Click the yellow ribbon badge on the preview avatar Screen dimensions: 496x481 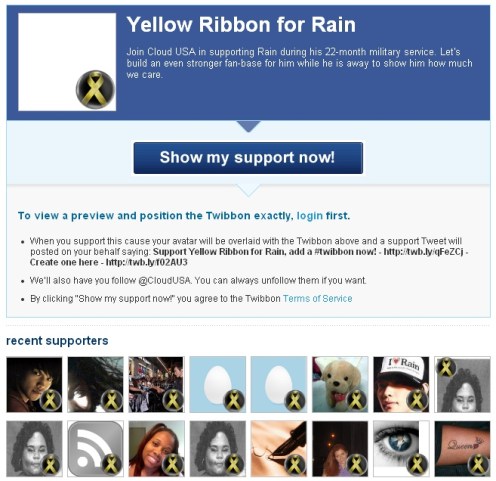(95, 89)
